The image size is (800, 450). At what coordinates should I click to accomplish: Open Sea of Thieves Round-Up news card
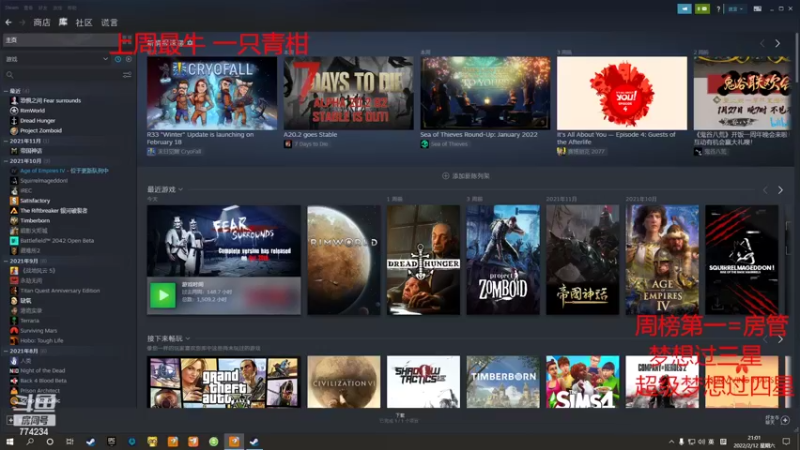pyautogui.click(x=485, y=93)
